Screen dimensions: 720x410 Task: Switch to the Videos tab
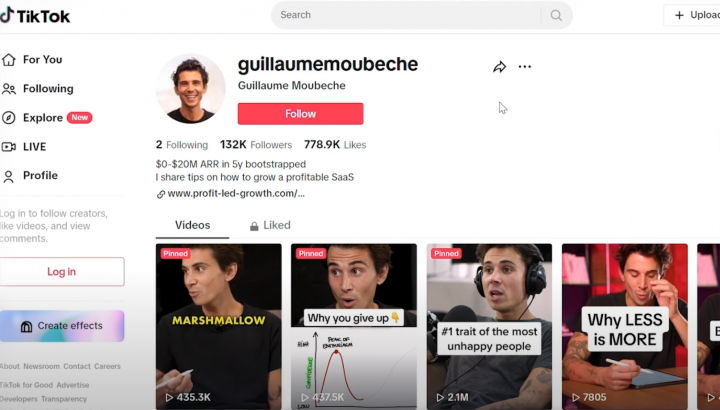(192, 225)
